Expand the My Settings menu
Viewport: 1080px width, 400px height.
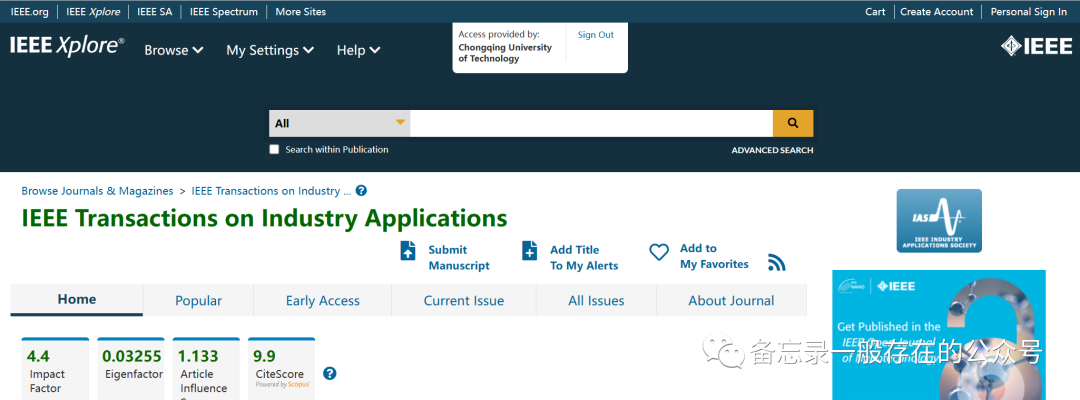point(270,50)
